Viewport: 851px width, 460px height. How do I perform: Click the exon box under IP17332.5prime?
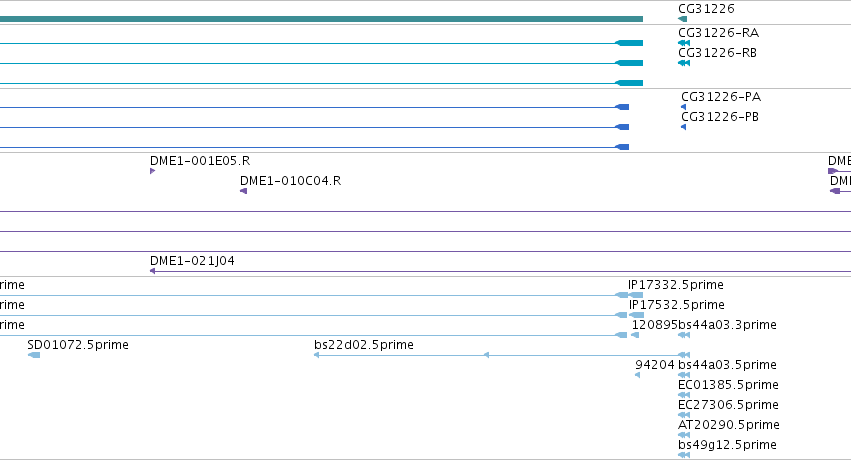click(x=636, y=295)
